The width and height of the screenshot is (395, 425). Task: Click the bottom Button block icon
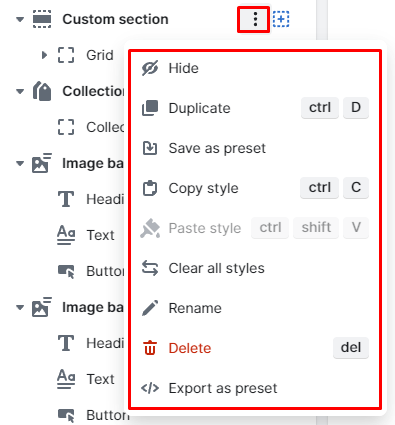(x=66, y=415)
